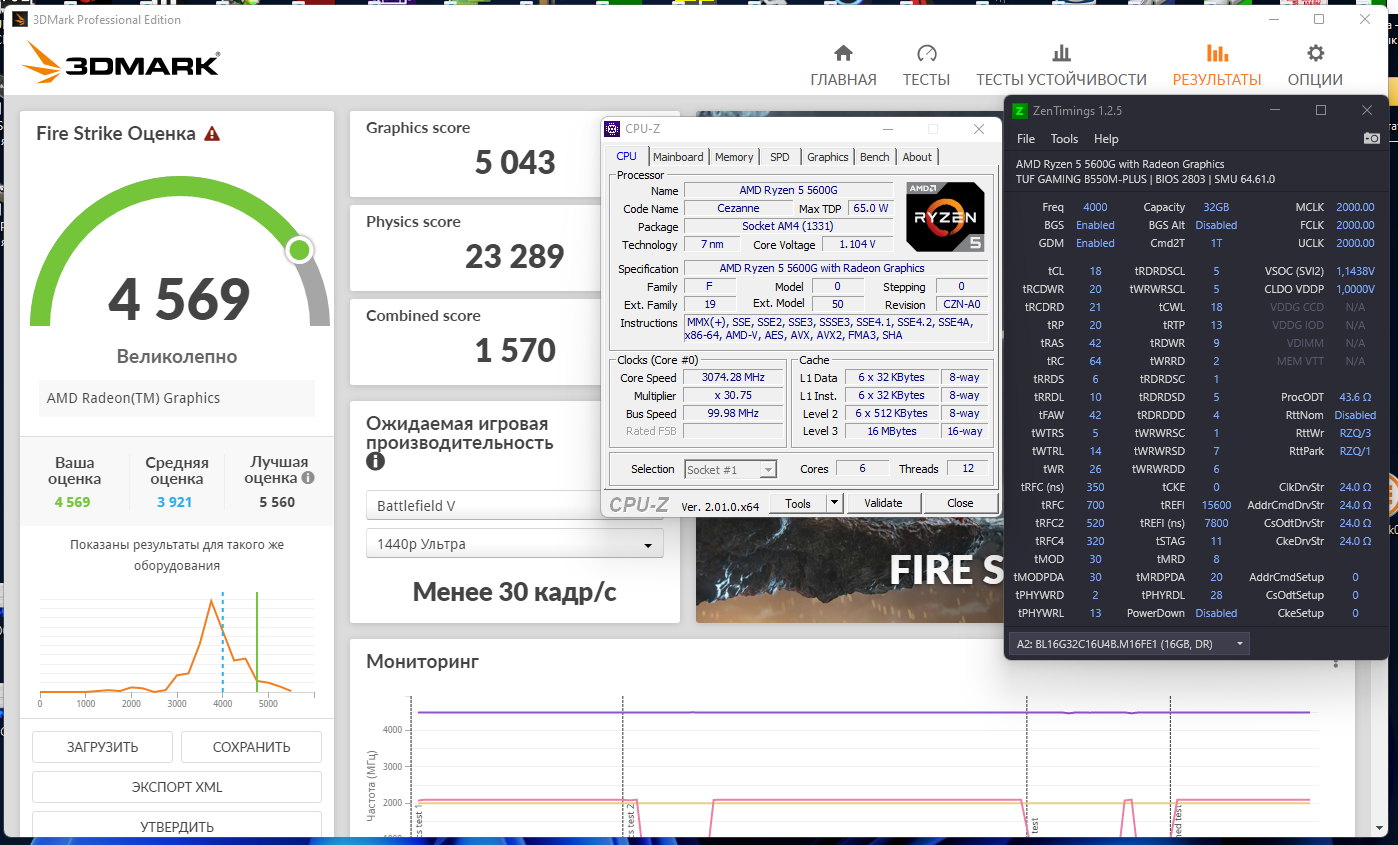Screen dimensions: 1398x845
Task: Click the VSOC (SVI2) value 1,1438V
Action: pos(1355,271)
